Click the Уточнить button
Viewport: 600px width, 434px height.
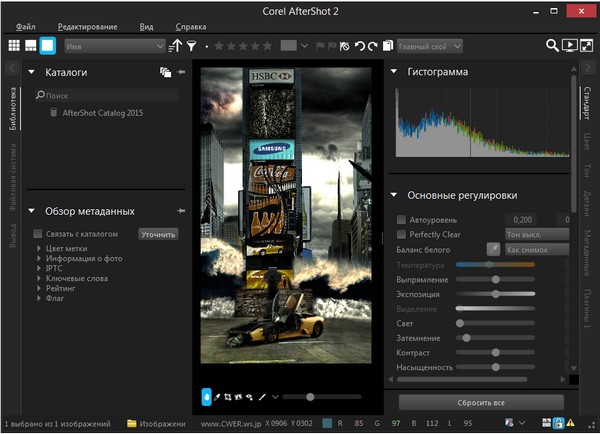click(x=158, y=234)
